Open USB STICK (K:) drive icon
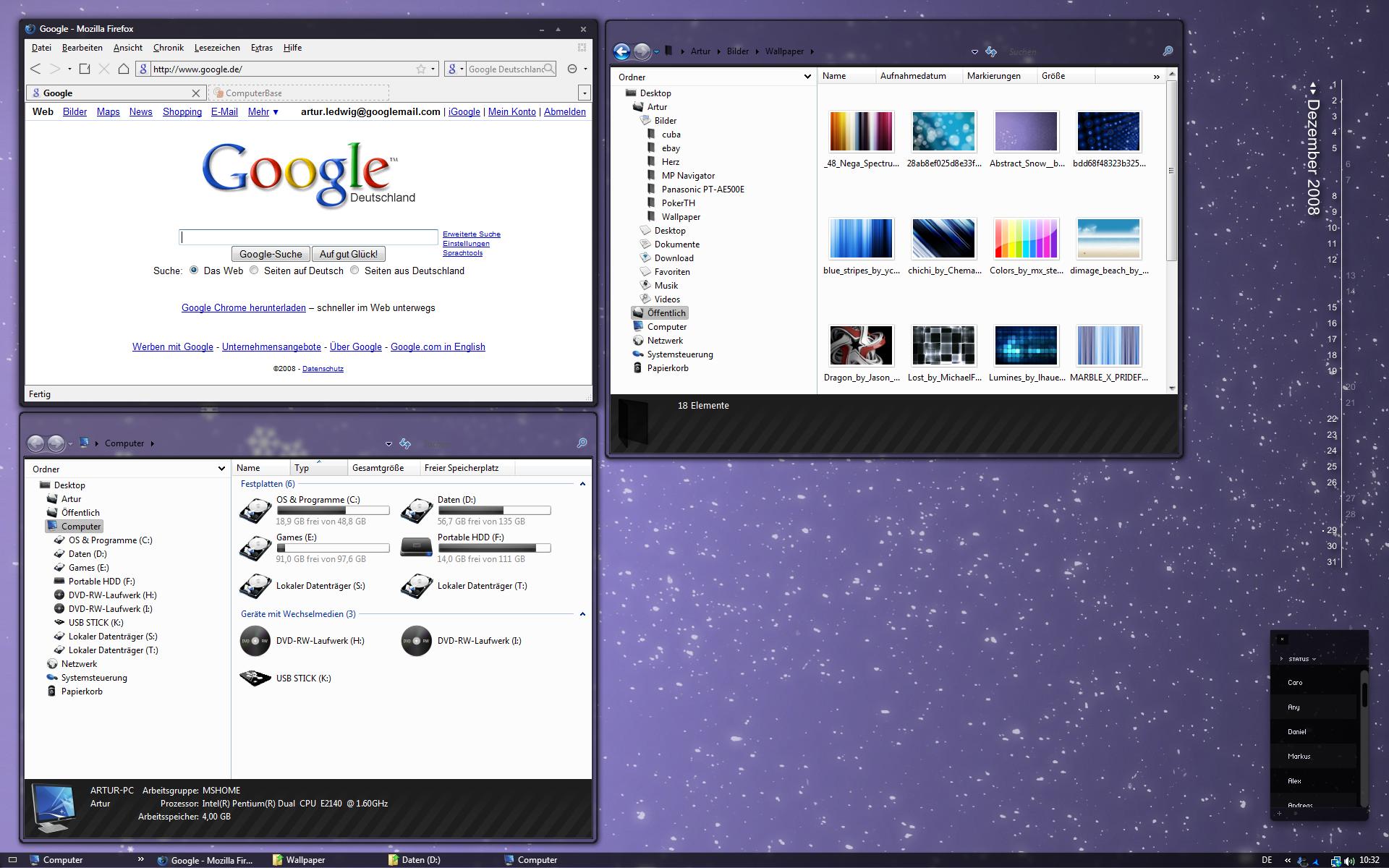The height and width of the screenshot is (868, 1389). coord(255,678)
